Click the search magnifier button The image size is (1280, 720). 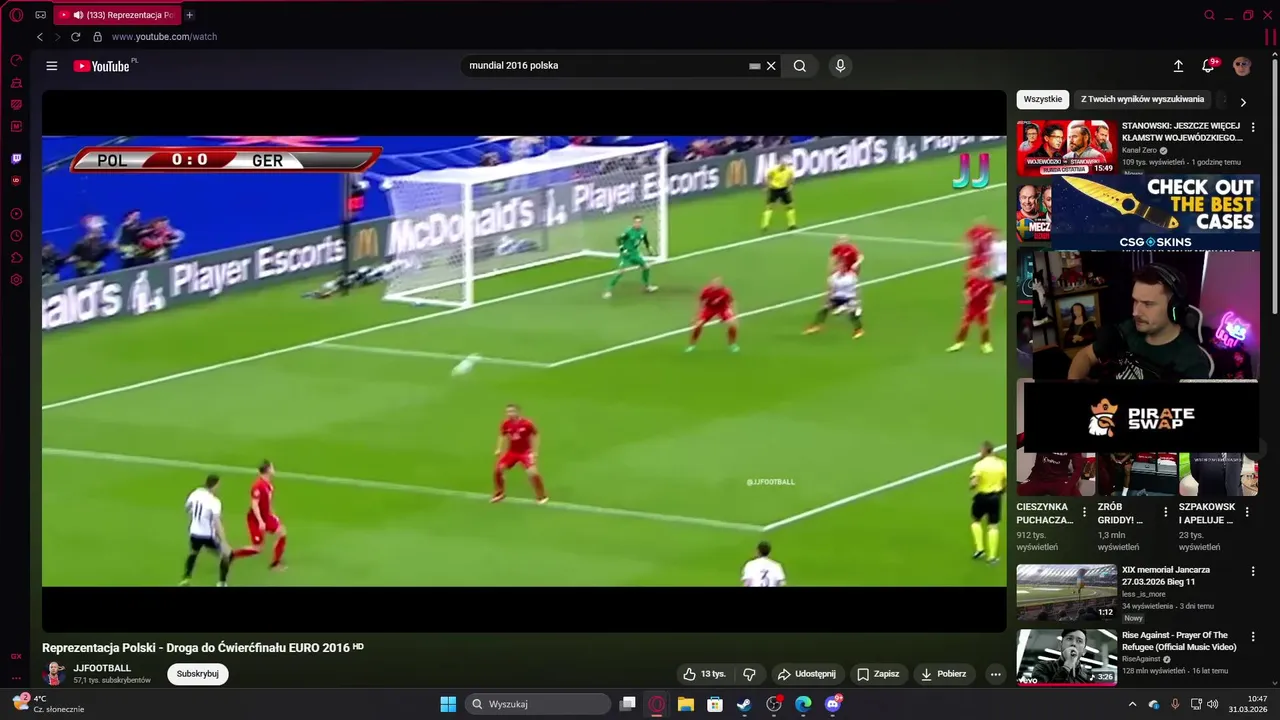800,66
